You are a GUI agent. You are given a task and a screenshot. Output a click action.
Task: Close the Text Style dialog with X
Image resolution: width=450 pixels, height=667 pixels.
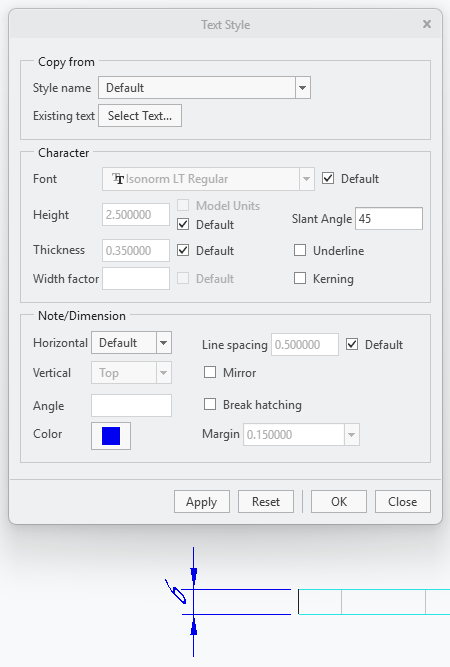(427, 24)
